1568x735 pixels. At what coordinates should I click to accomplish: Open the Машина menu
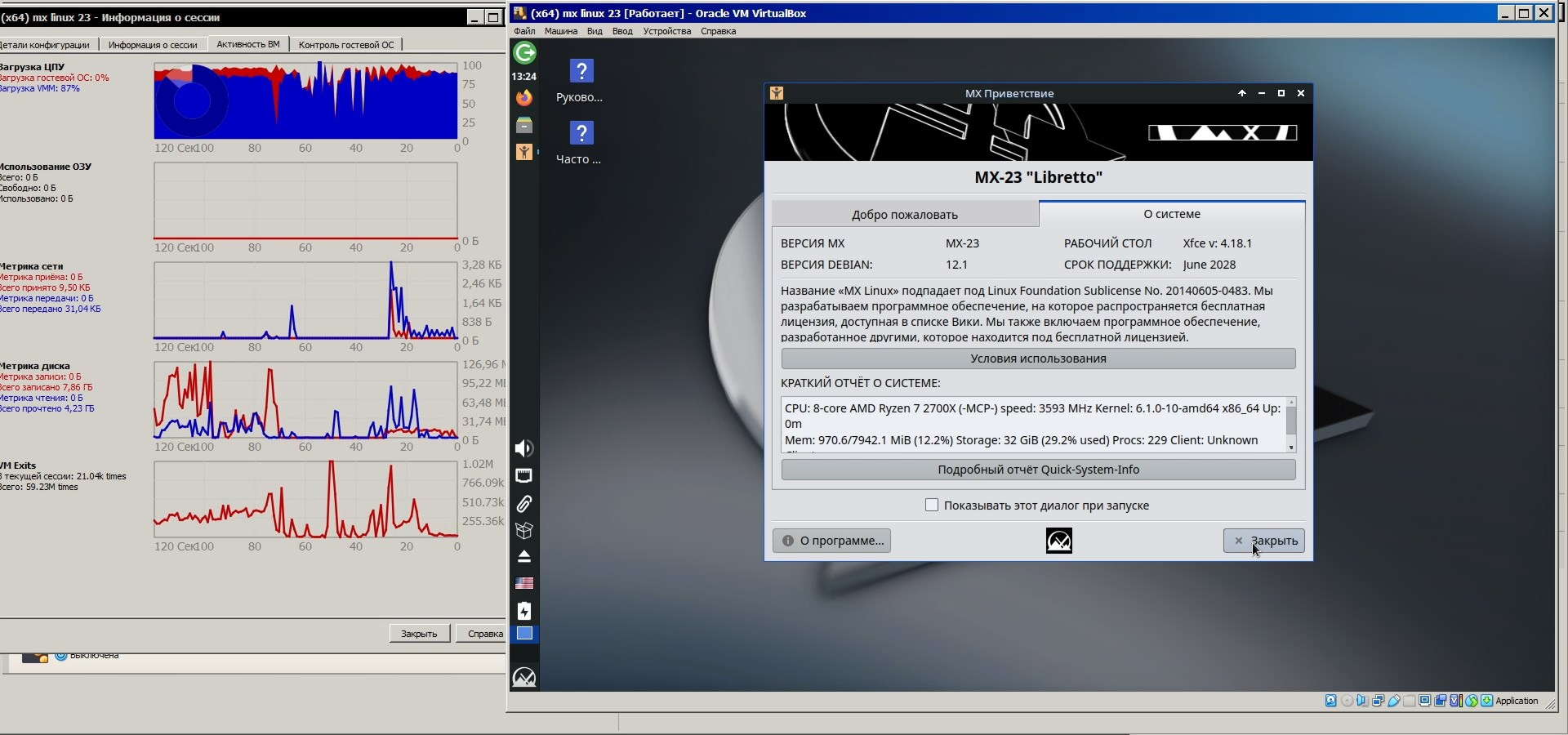tap(560, 31)
